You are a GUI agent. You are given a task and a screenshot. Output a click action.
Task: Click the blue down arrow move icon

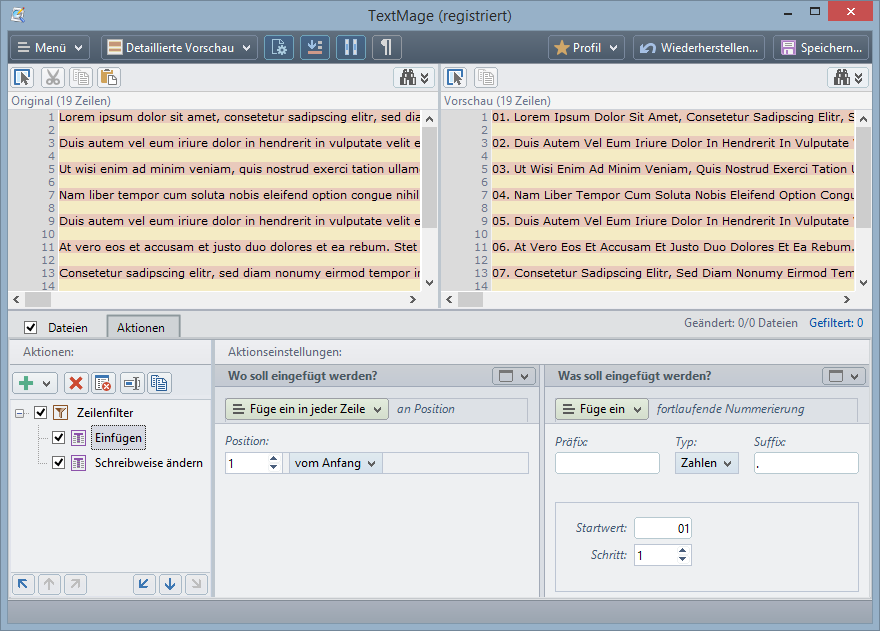(171, 584)
